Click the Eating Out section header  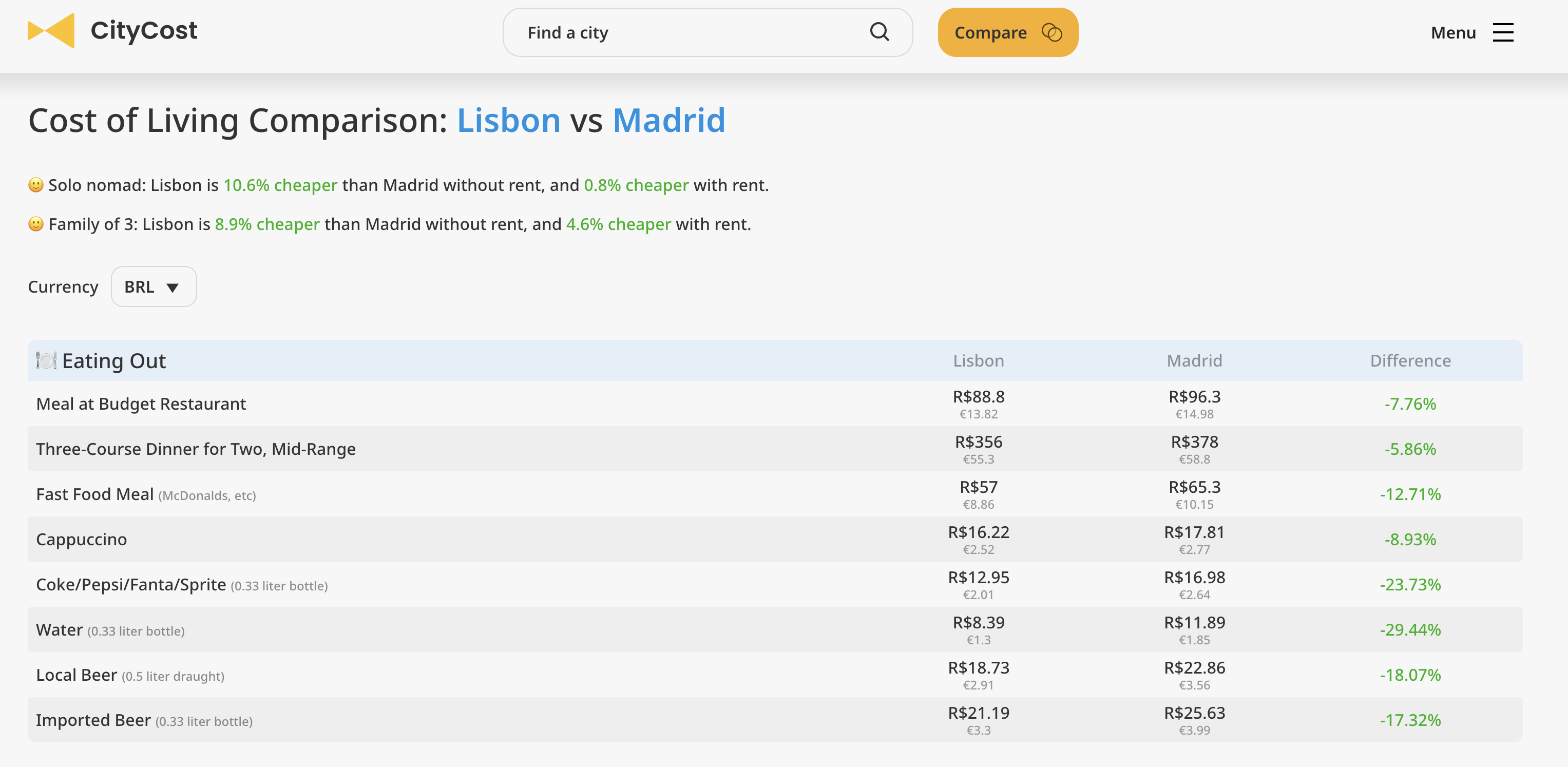[x=114, y=360]
